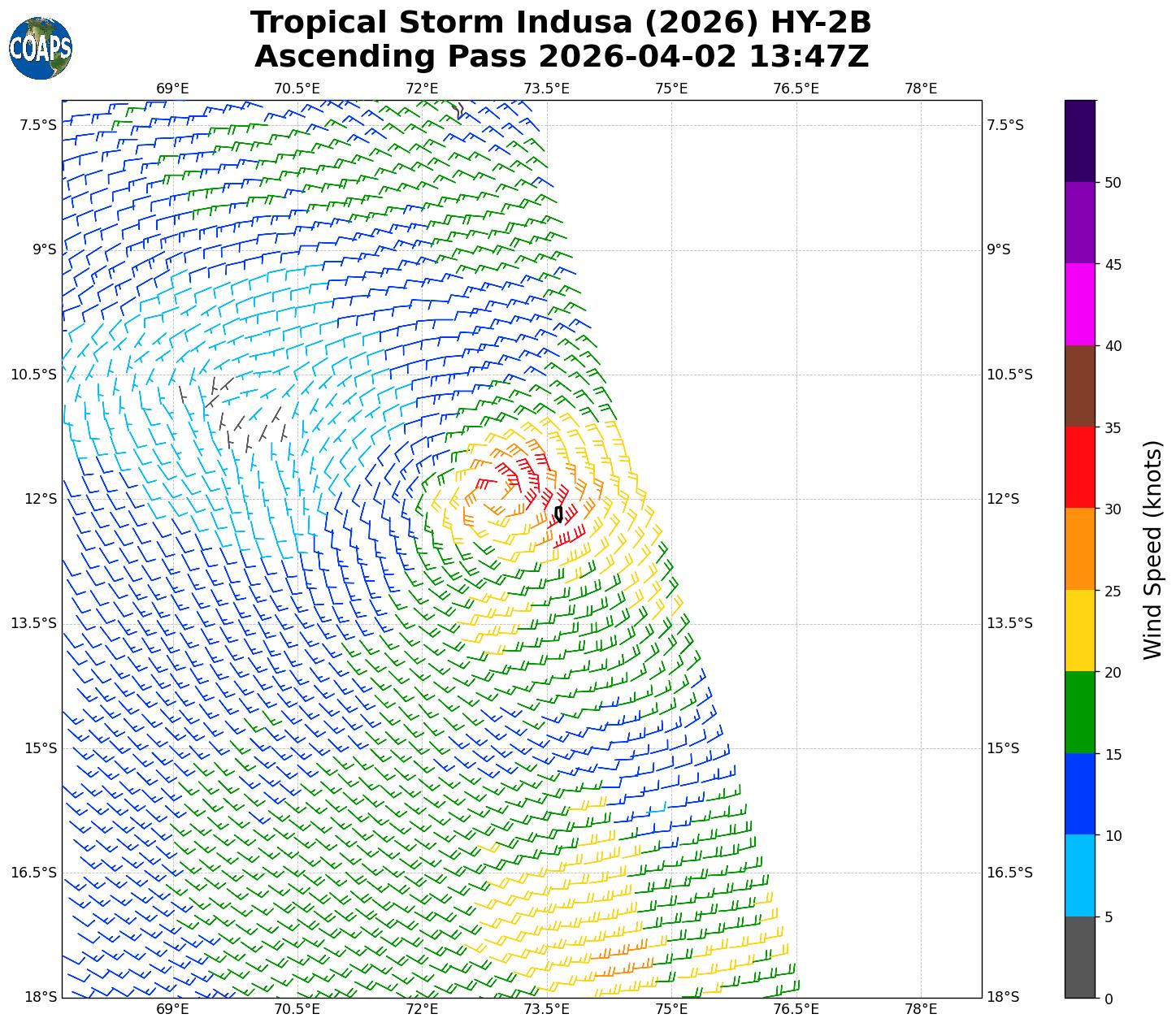
Task: Select the orange 25-30 knot colorbar segment
Action: 1080,549
